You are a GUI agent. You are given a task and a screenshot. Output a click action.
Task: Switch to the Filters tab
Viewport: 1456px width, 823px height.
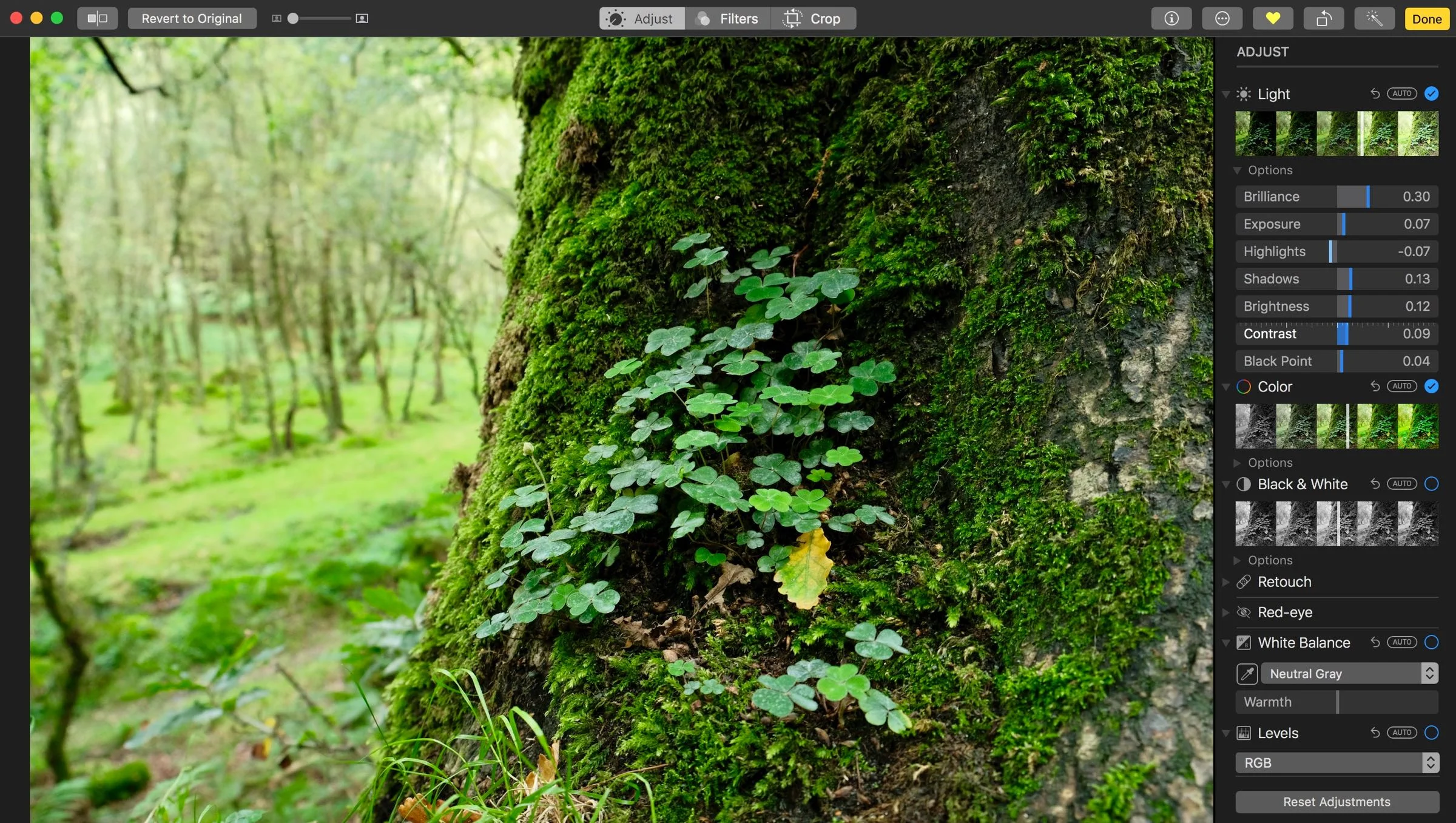point(727,18)
